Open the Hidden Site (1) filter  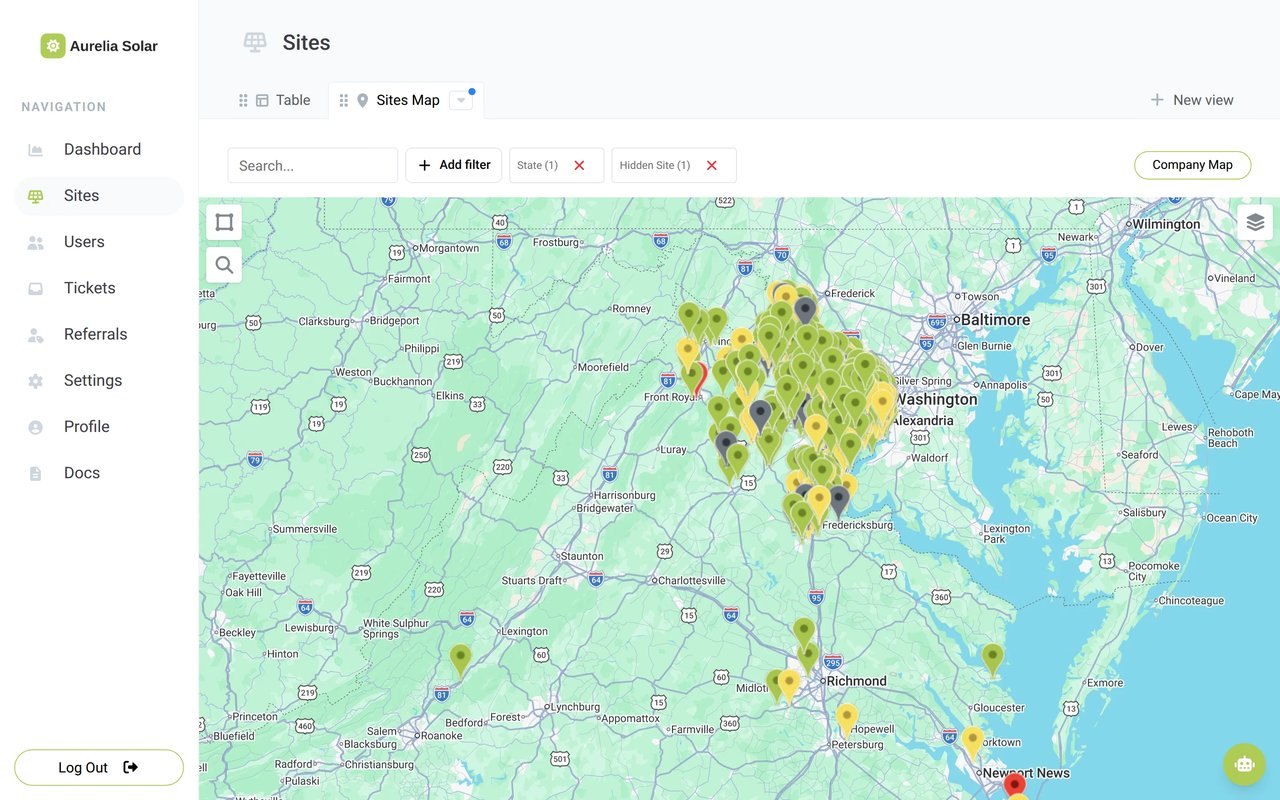coord(655,165)
